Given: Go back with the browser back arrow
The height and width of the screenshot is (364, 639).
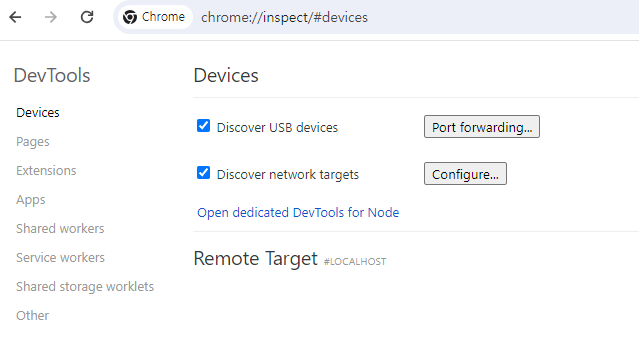Looking at the screenshot, I should [15, 17].
